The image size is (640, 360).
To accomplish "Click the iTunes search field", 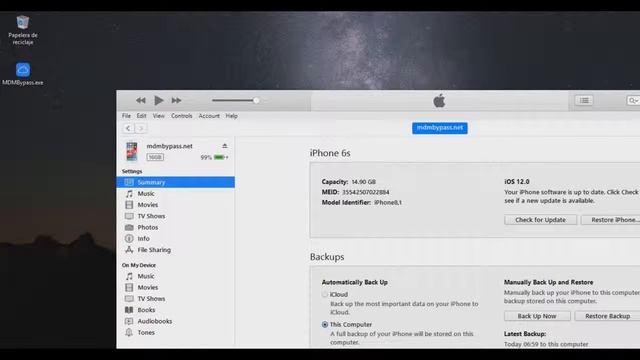I will [x=633, y=100].
